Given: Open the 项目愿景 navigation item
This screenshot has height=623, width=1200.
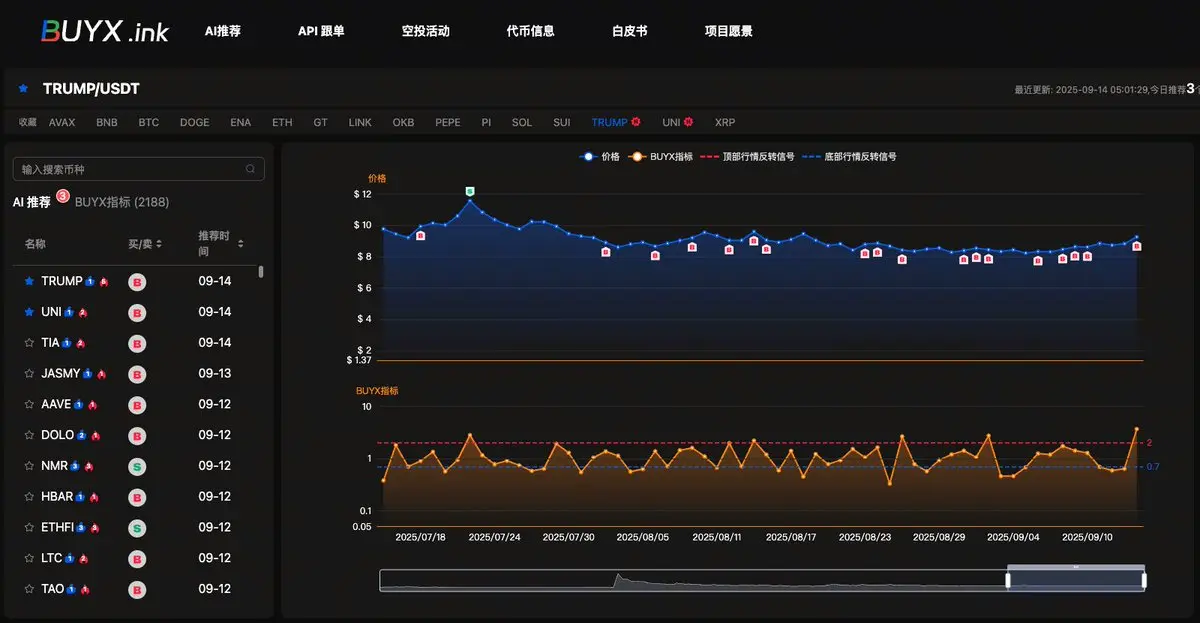Looking at the screenshot, I should click(729, 31).
